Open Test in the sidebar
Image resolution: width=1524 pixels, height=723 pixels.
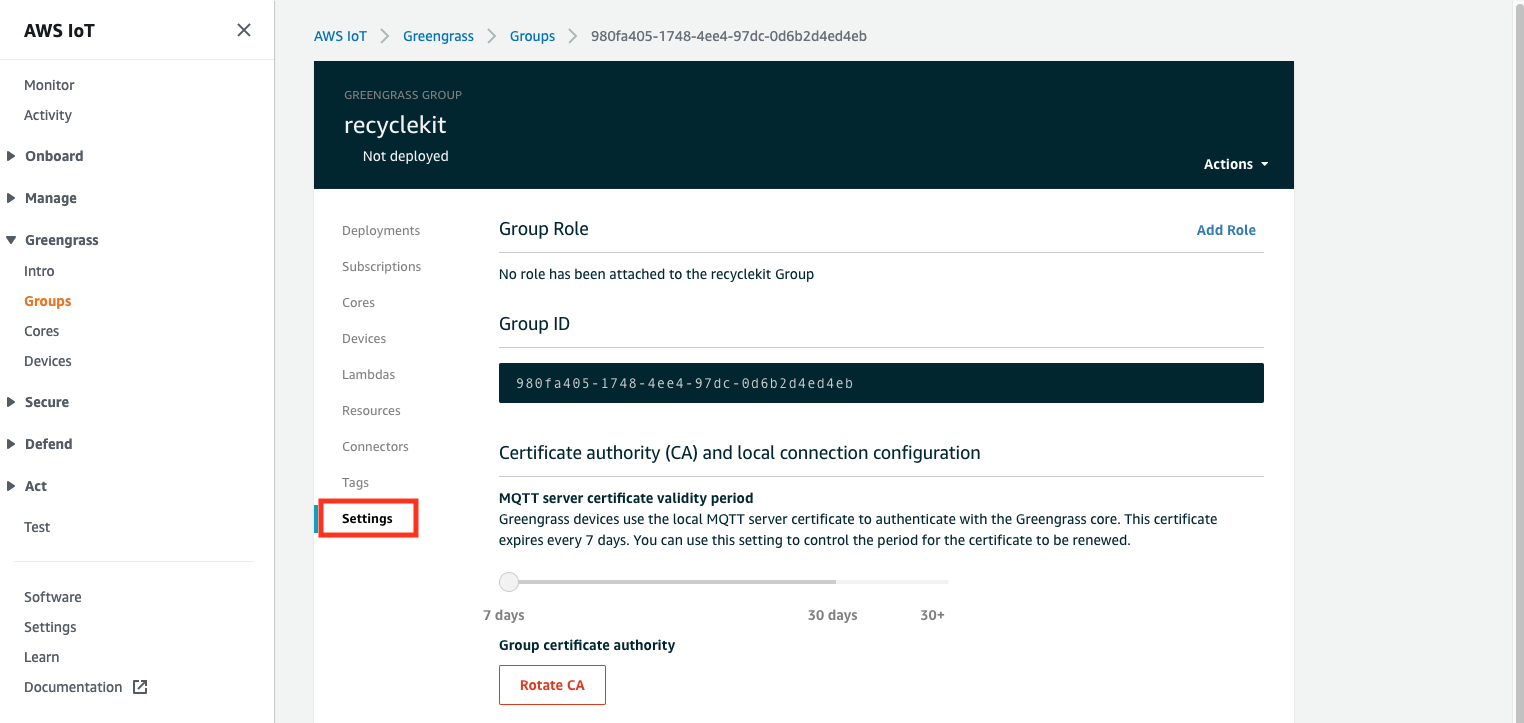[37, 527]
